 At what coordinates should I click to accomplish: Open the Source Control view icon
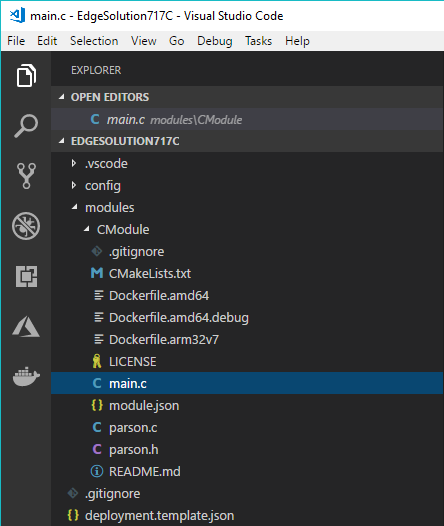pyautogui.click(x=26, y=176)
